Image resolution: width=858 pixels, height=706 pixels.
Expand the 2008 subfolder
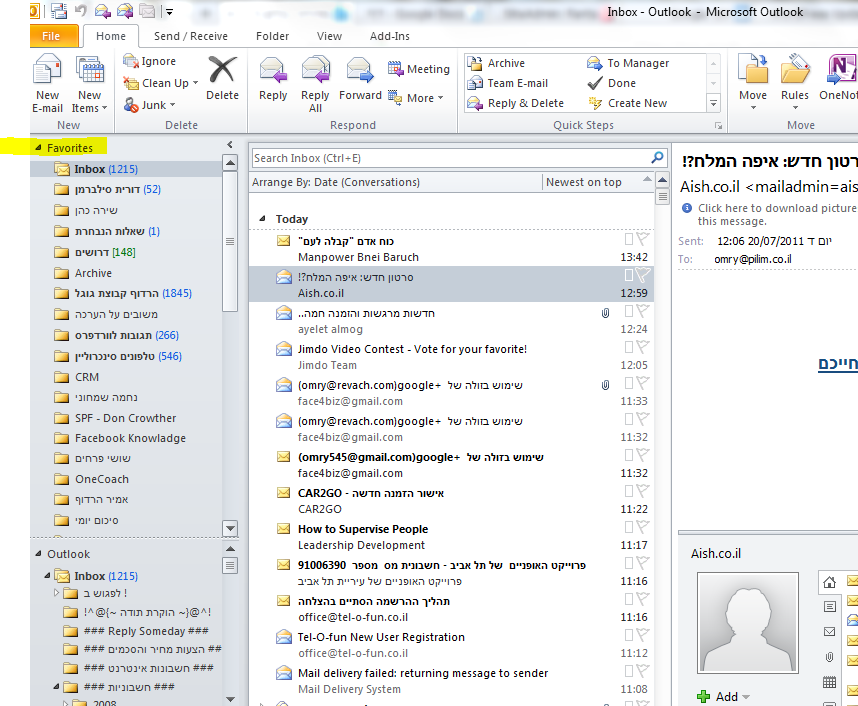[65, 703]
